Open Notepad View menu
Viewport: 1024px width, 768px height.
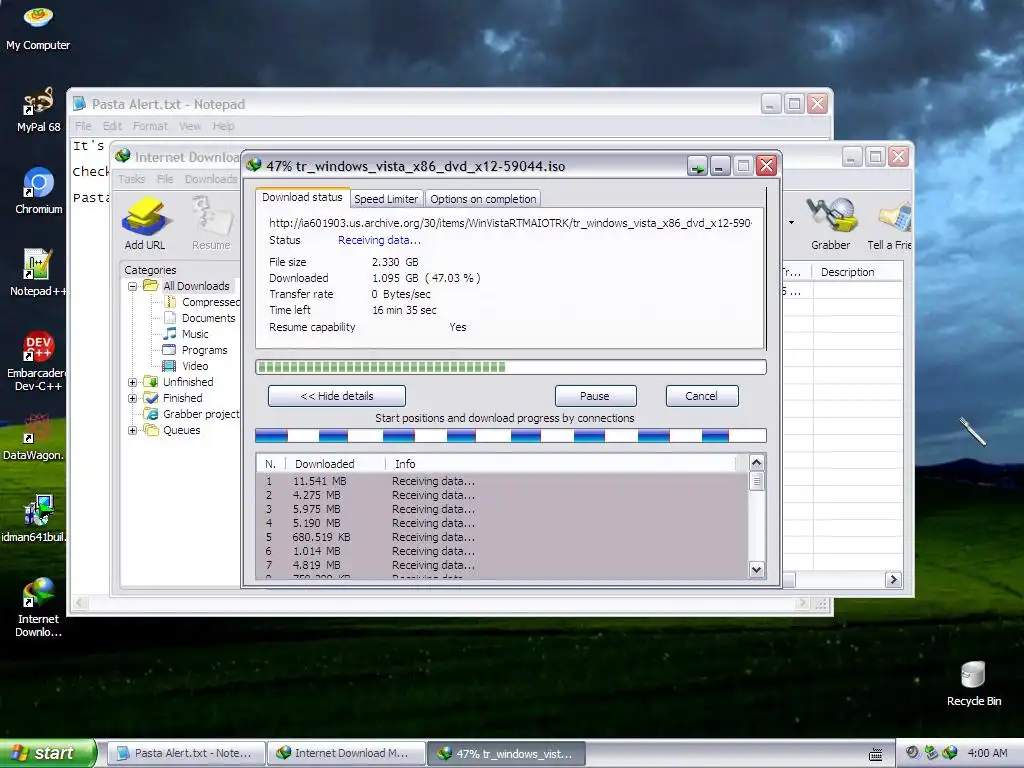[x=189, y=126]
